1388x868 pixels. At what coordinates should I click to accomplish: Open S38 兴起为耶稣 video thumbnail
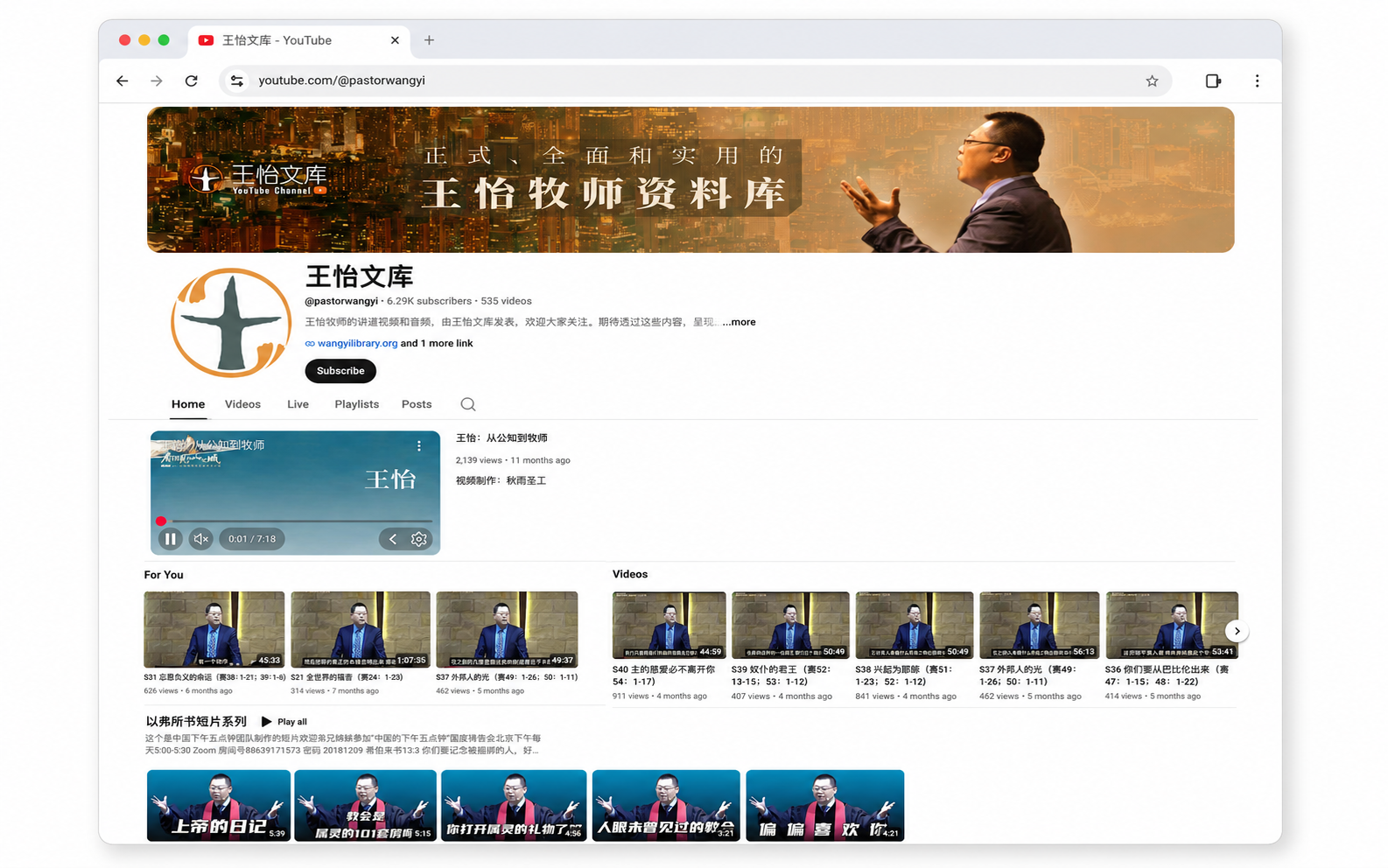tap(914, 625)
